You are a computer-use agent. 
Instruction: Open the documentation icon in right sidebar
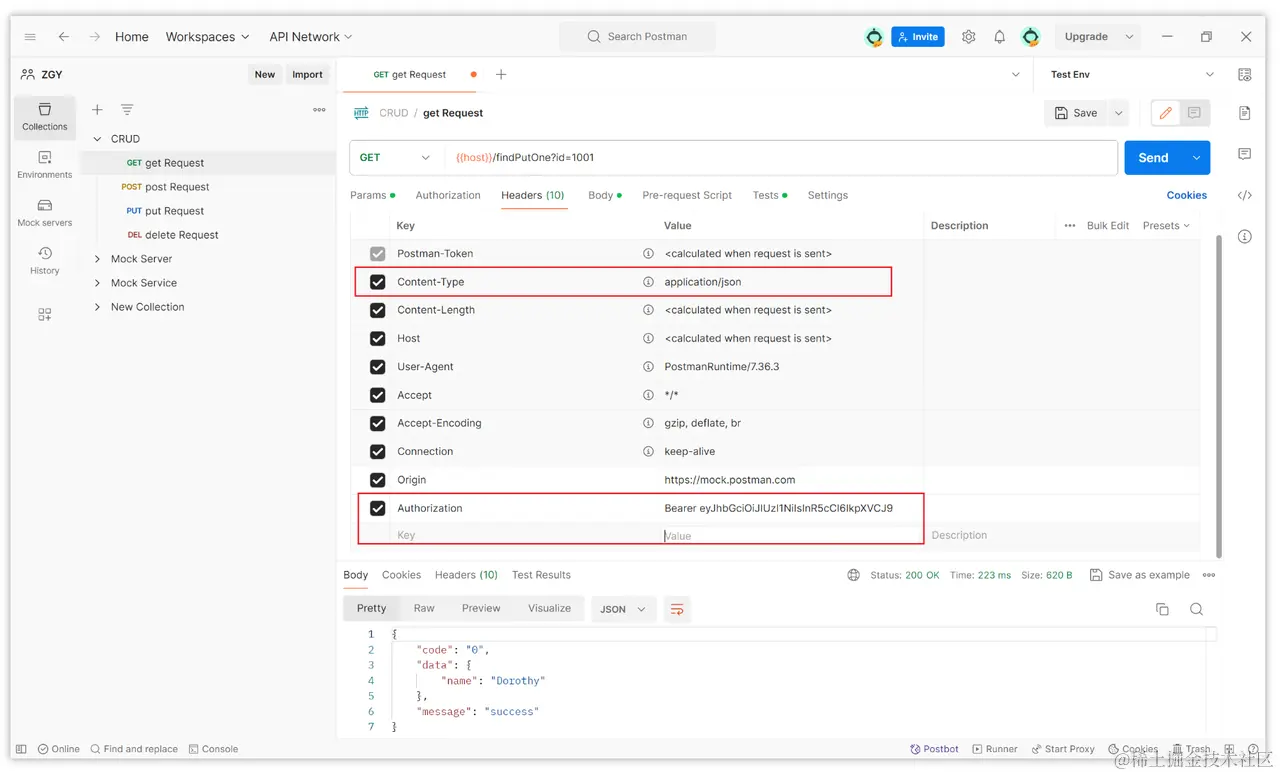coord(1245,113)
